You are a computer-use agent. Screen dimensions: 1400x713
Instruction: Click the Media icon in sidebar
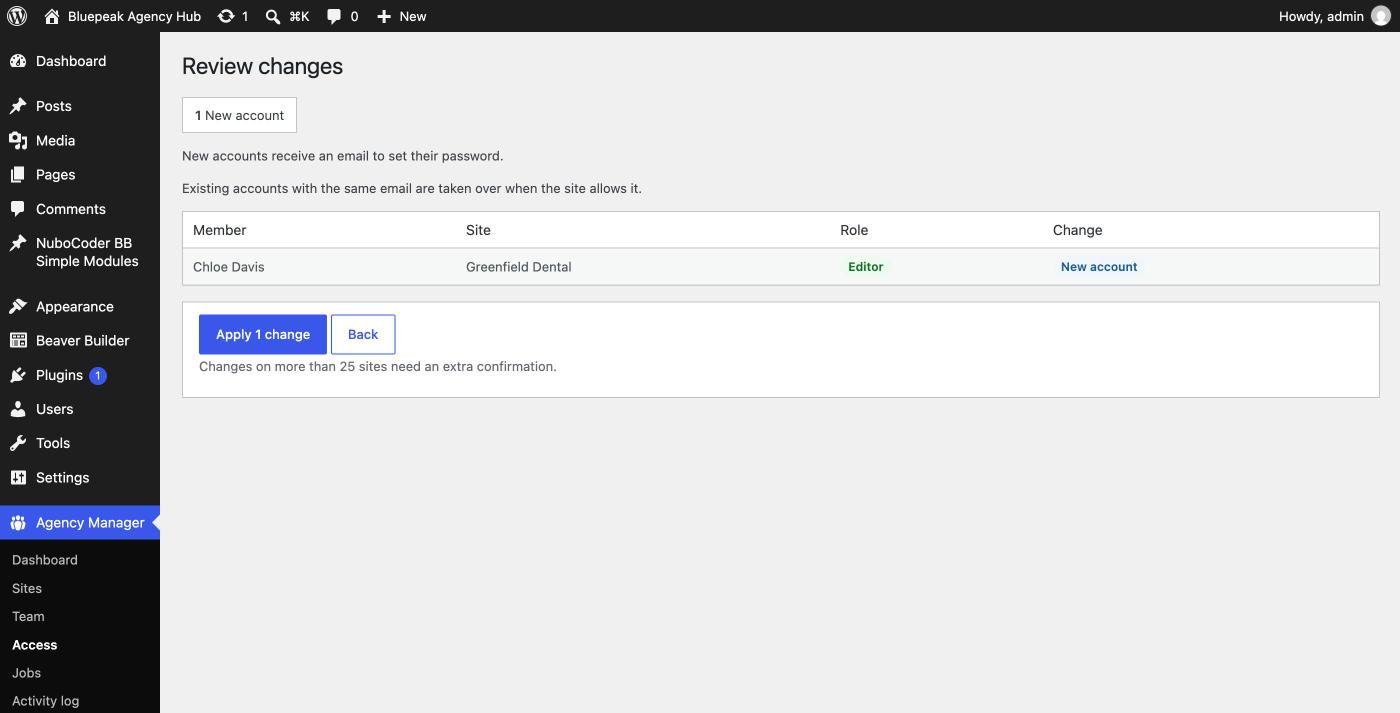pyautogui.click(x=18, y=141)
